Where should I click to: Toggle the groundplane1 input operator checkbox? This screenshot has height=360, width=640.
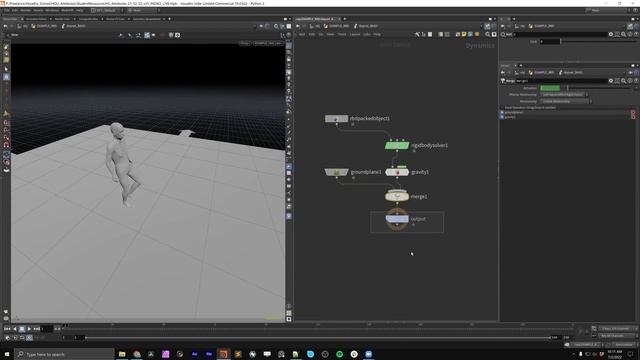502,112
